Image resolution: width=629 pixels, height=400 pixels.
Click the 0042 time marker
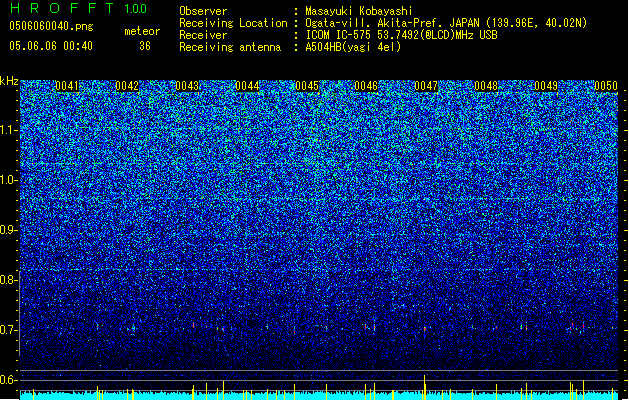(127, 86)
